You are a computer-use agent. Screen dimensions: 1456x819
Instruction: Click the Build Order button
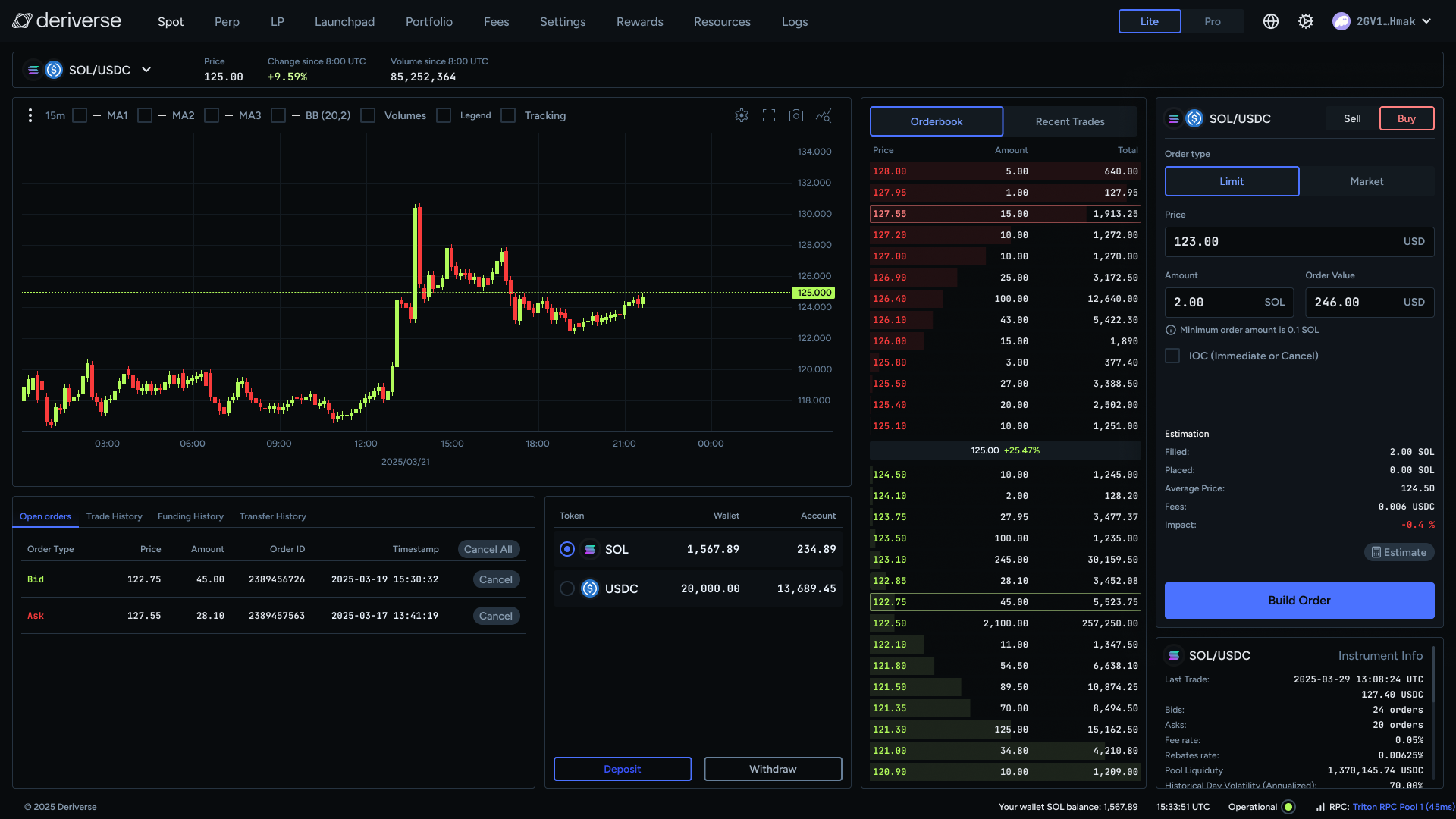[x=1299, y=601]
